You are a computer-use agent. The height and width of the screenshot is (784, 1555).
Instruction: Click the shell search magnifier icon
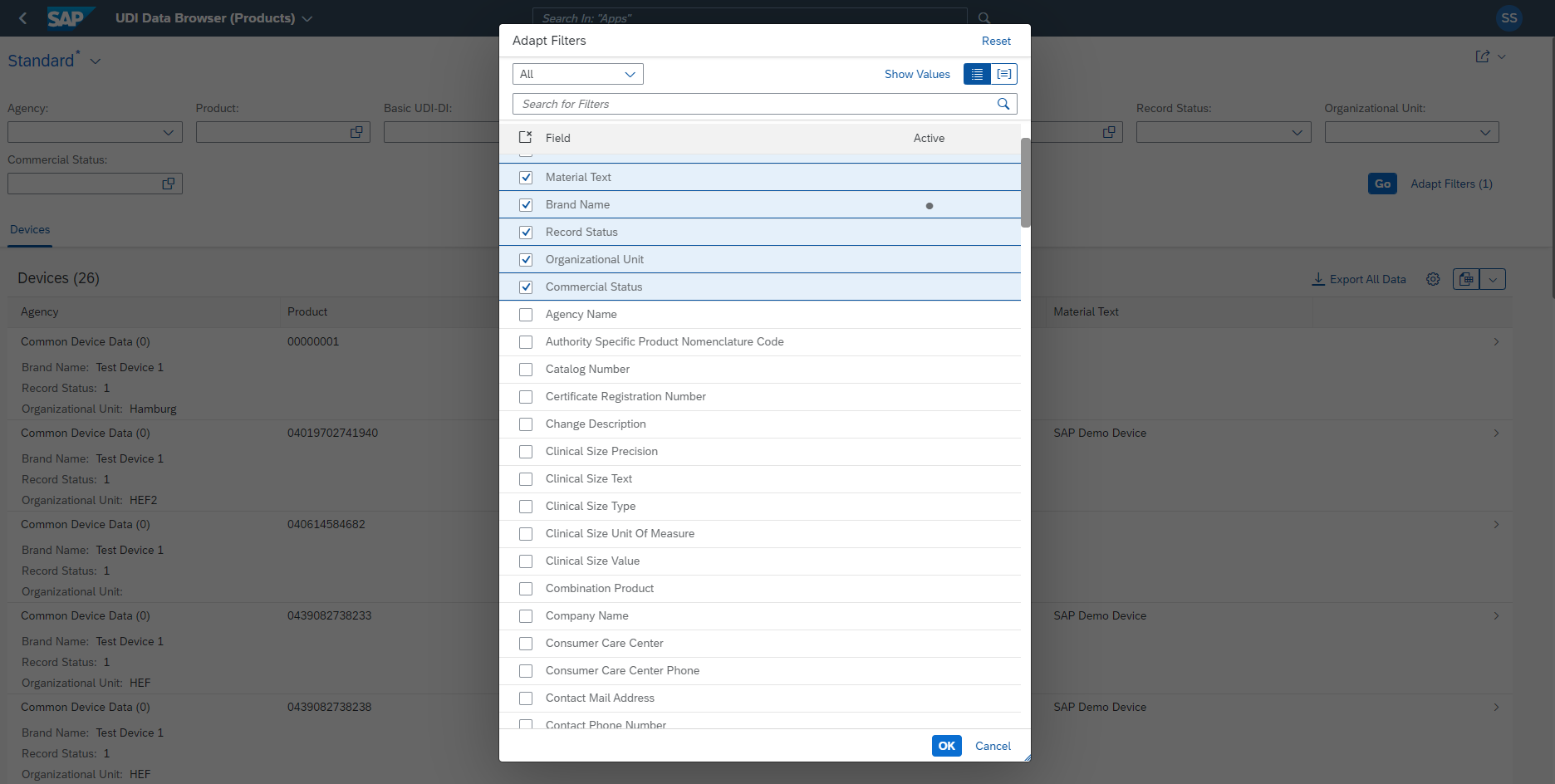984,17
